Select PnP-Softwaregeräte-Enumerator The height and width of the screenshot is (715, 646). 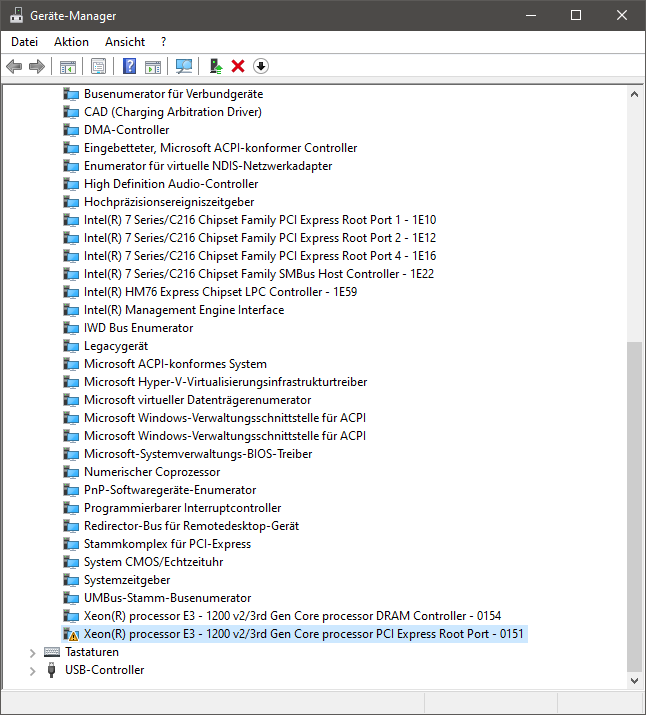coord(170,490)
